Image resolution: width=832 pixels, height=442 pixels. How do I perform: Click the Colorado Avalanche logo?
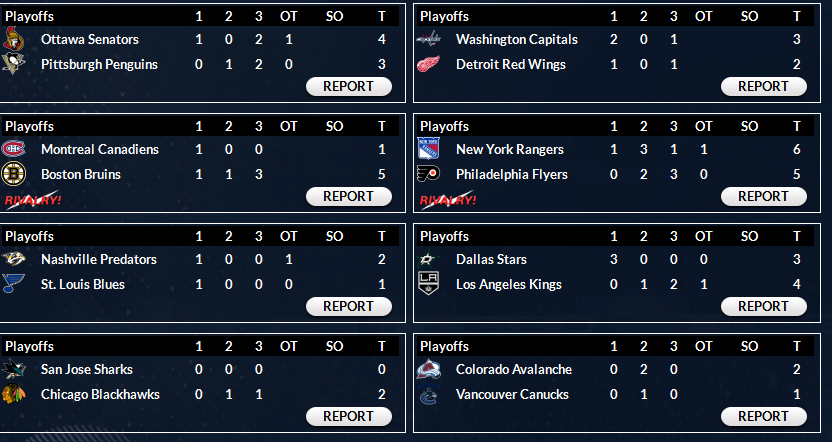[429, 370]
